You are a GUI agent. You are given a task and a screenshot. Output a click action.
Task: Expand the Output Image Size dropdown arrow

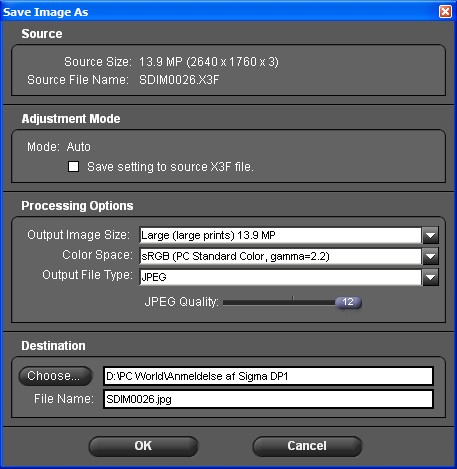430,235
